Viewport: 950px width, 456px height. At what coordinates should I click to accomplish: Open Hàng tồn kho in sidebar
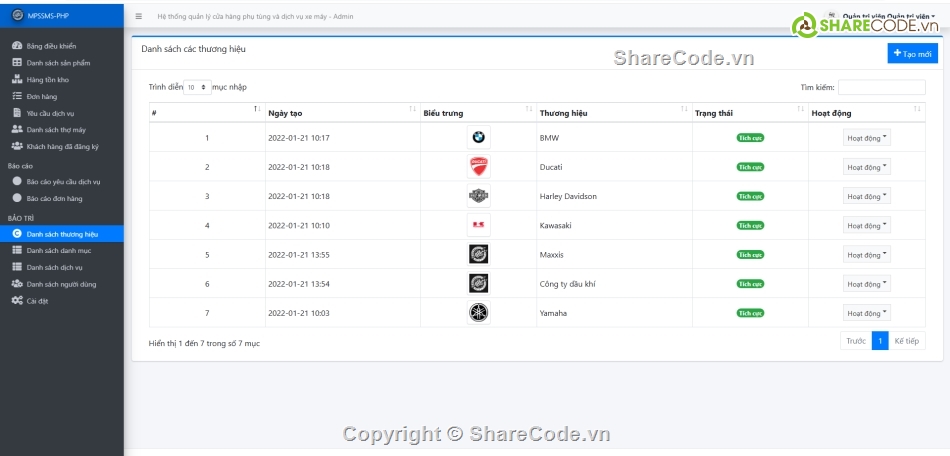[48, 80]
